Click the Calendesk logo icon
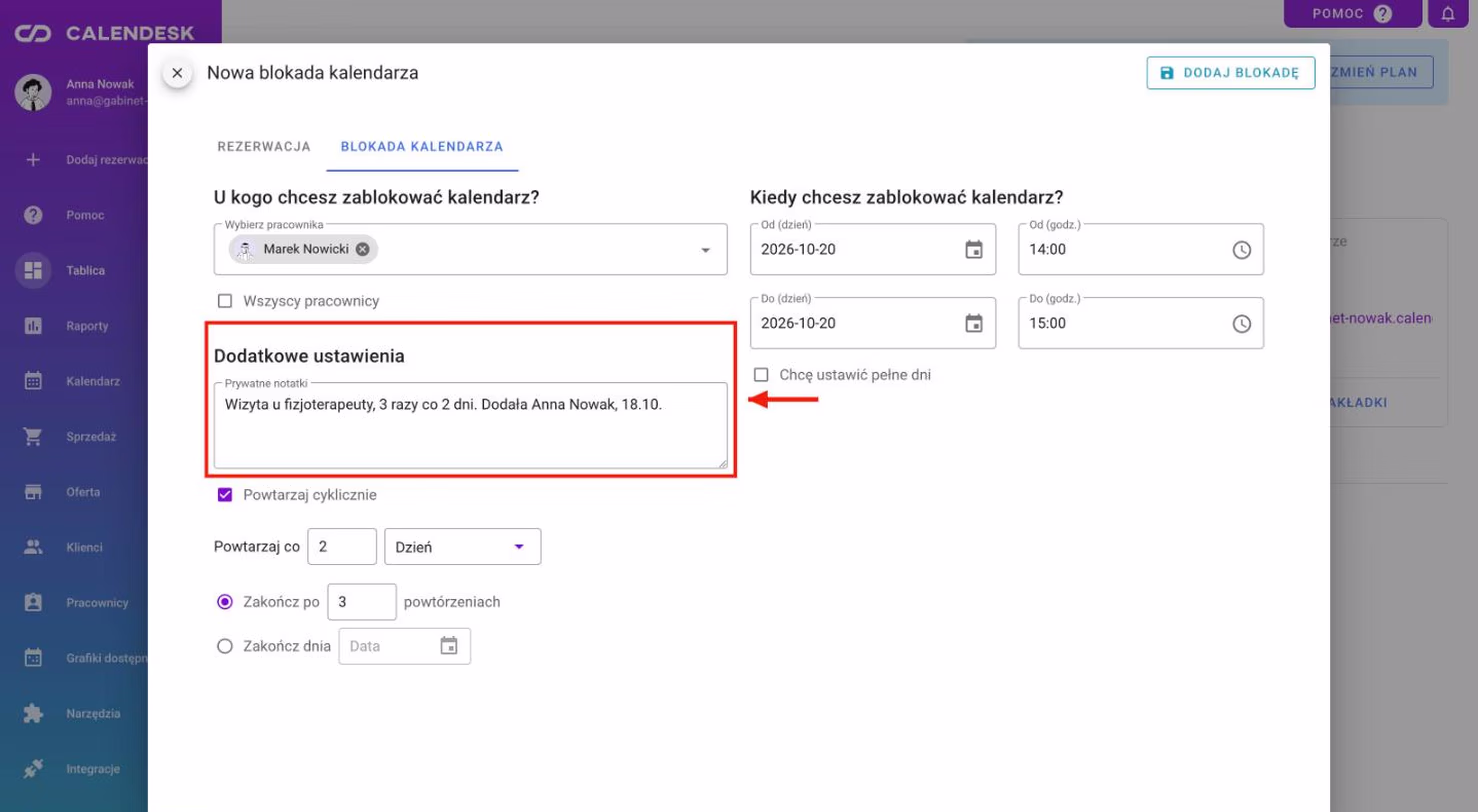 tap(33, 34)
